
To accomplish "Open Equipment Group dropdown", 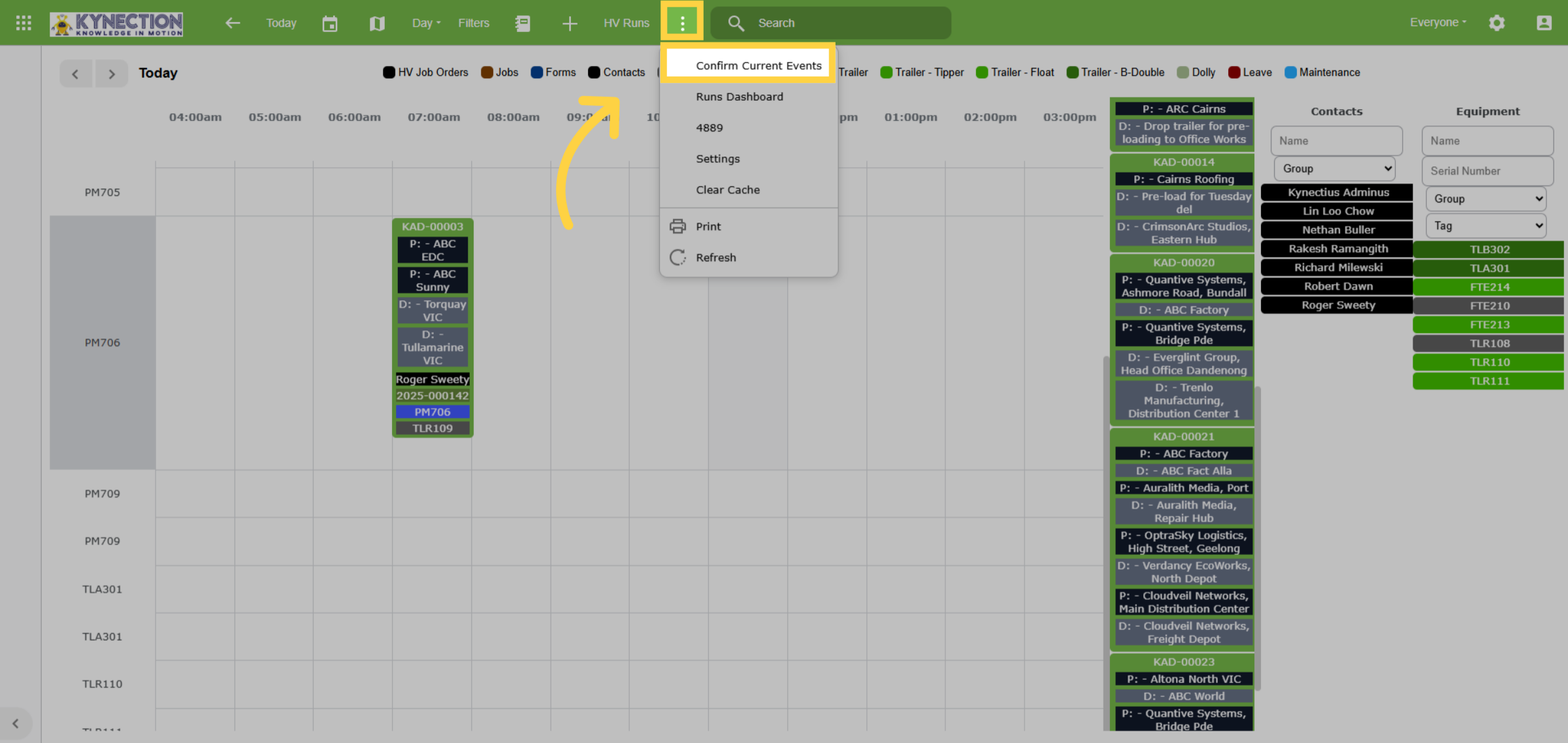I will click(x=1486, y=198).
